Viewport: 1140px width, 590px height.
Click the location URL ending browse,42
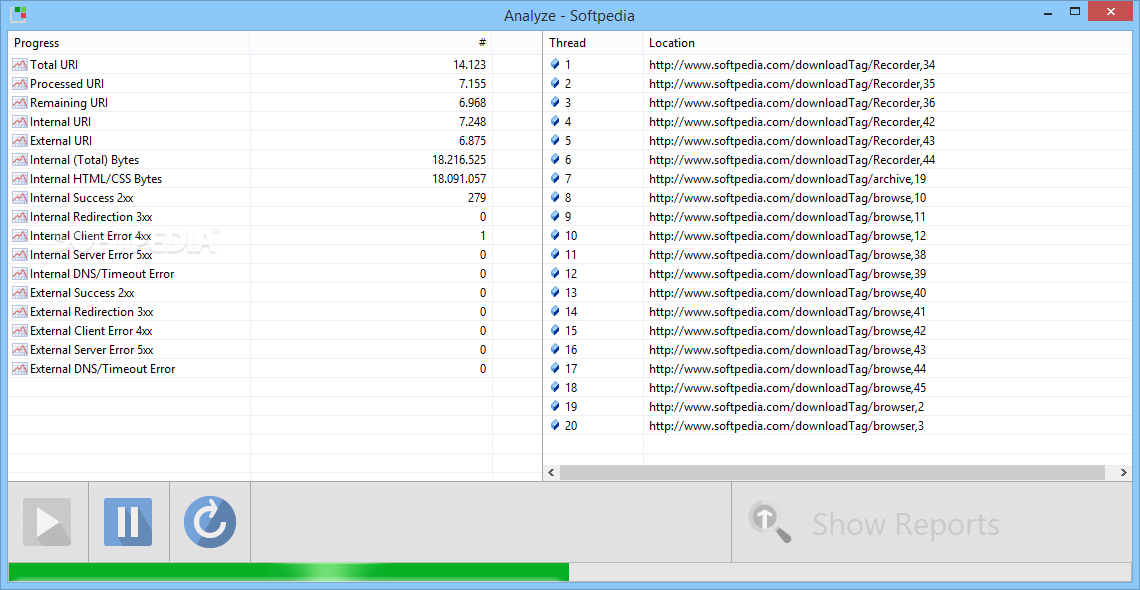click(x=787, y=331)
